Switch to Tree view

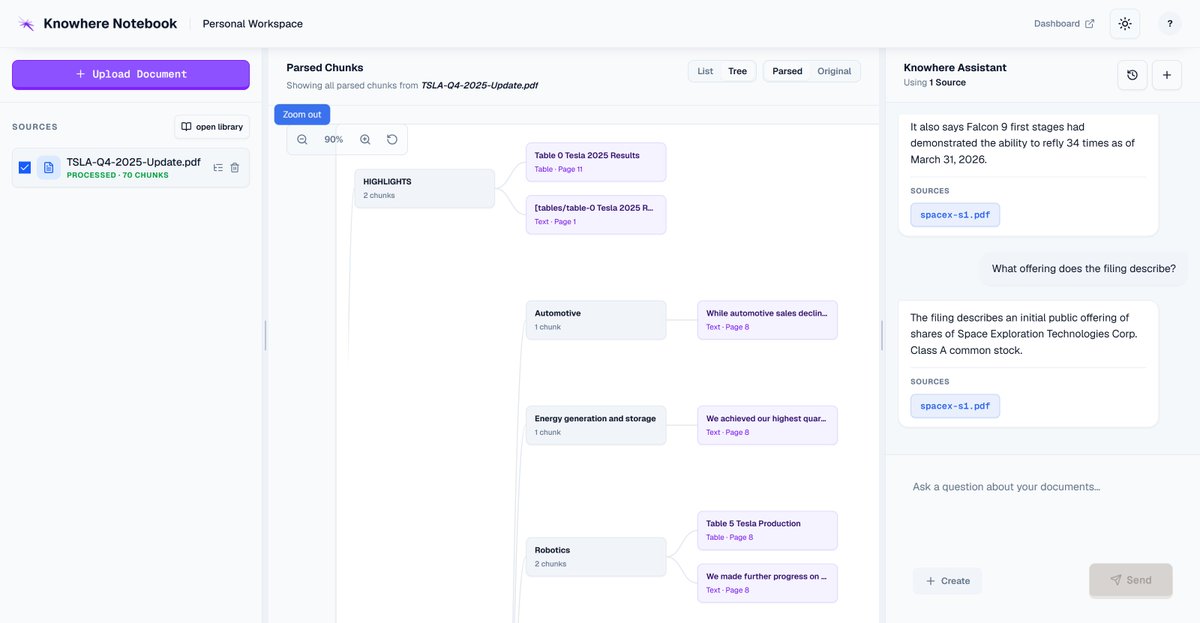point(737,71)
